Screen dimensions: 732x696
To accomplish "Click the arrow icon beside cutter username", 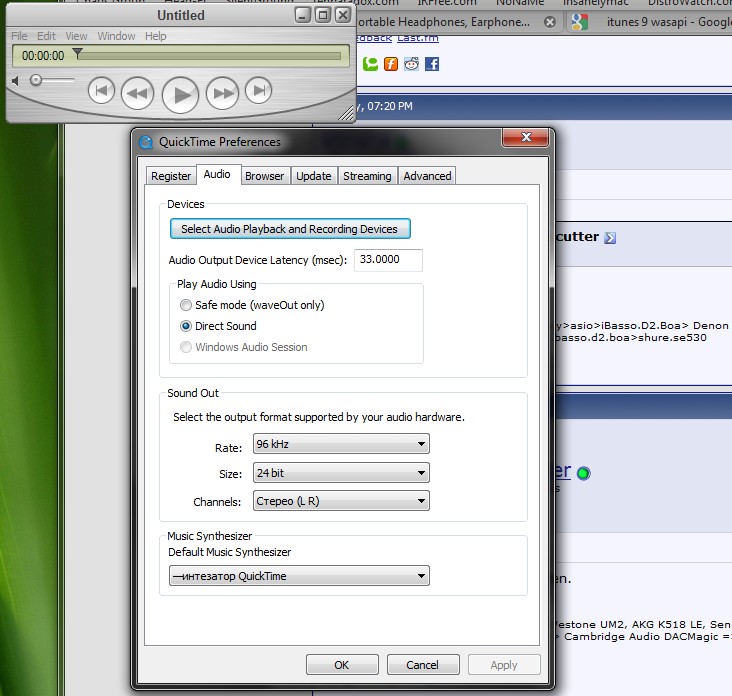I will [x=610, y=238].
